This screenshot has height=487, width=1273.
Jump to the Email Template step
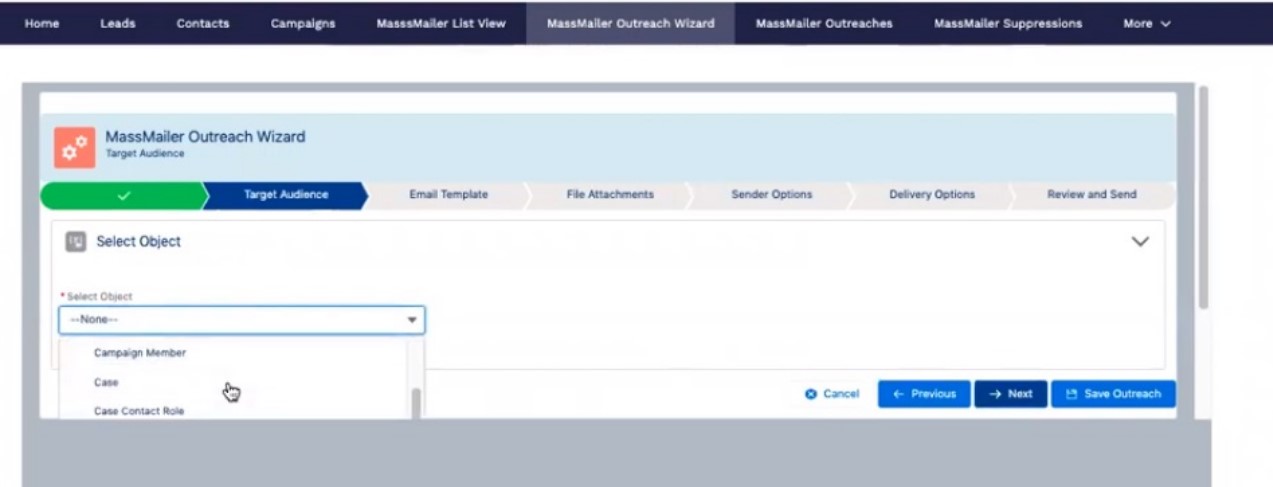pos(449,195)
